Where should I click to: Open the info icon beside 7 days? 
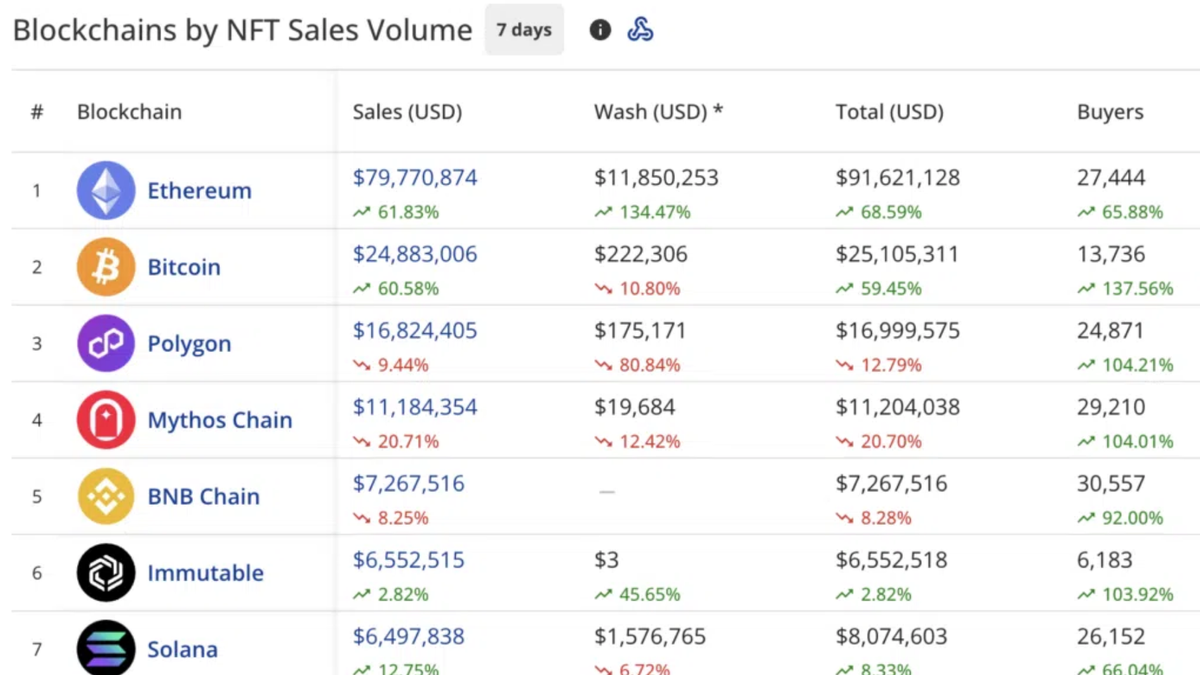600,30
